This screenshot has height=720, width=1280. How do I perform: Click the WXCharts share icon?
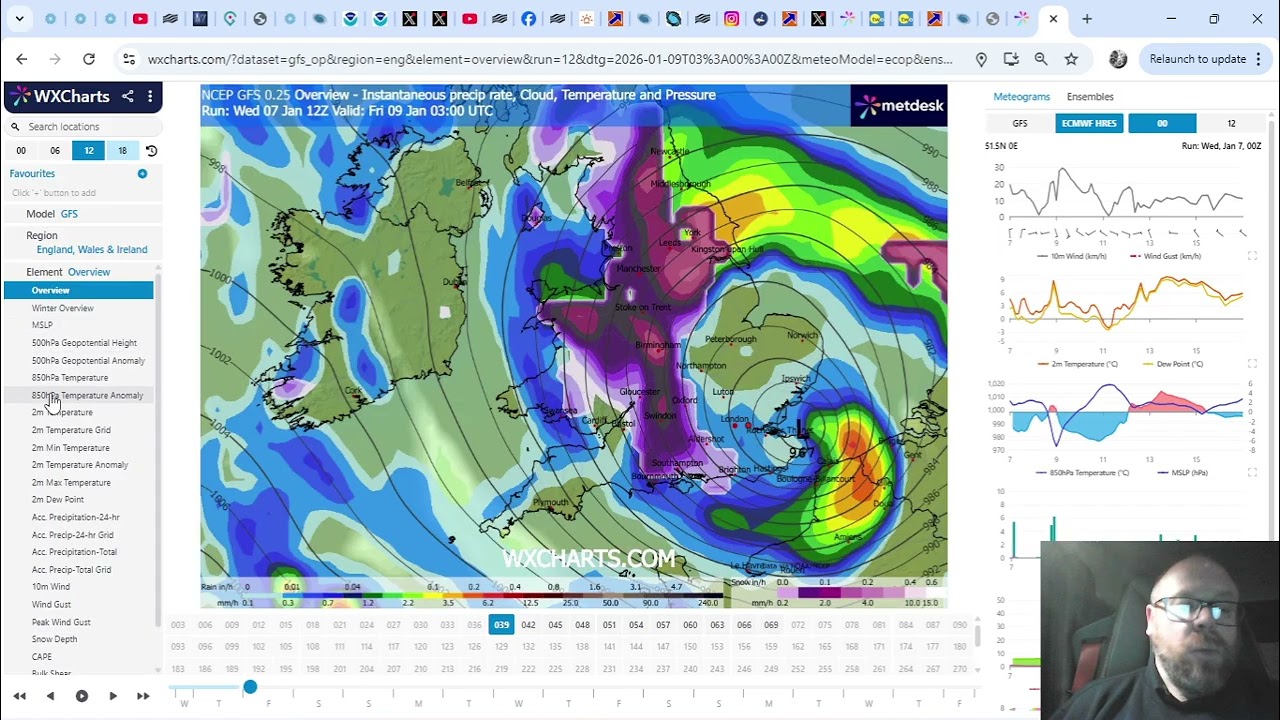coord(128,96)
